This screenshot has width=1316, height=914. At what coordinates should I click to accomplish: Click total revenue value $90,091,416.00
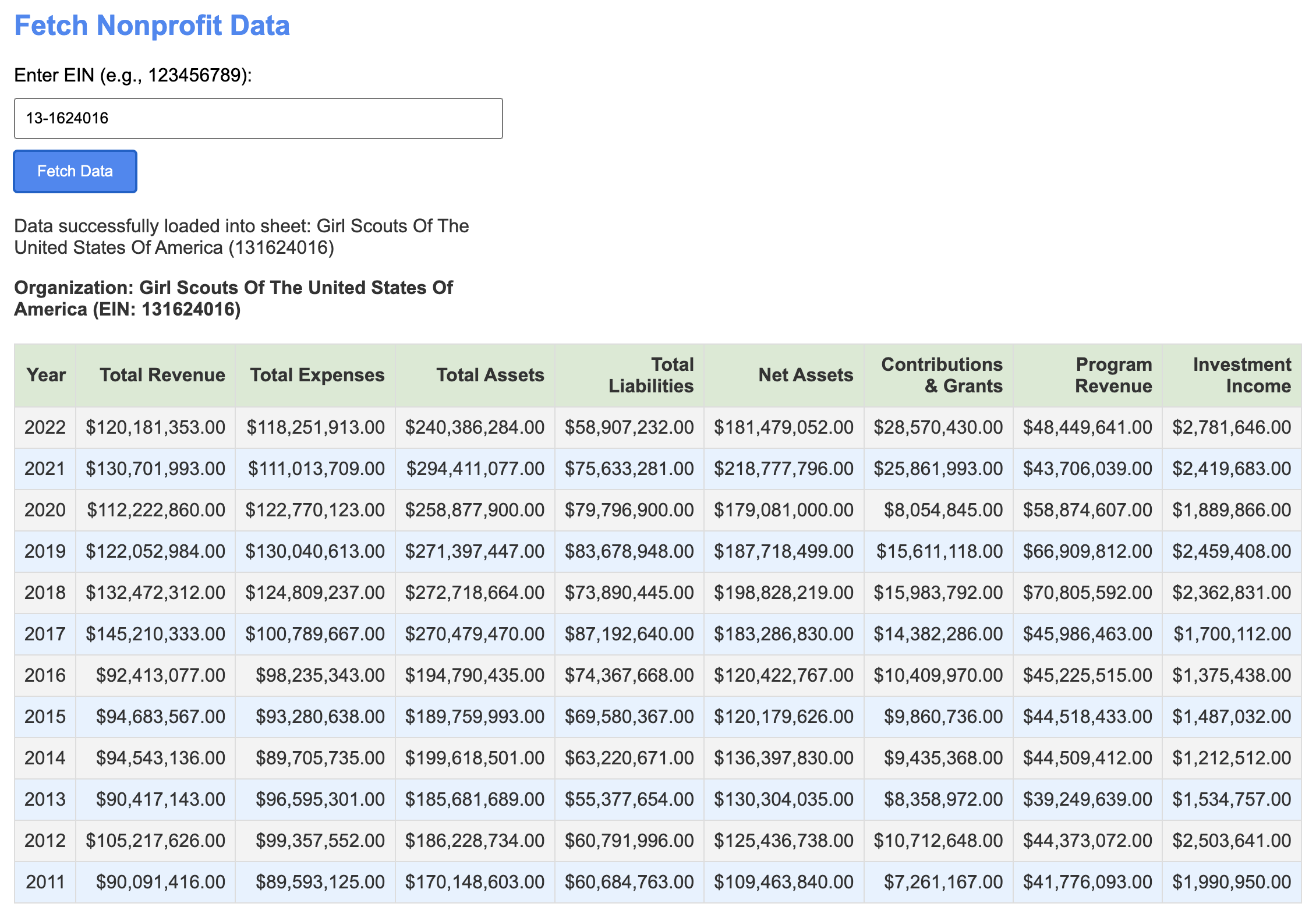click(155, 882)
